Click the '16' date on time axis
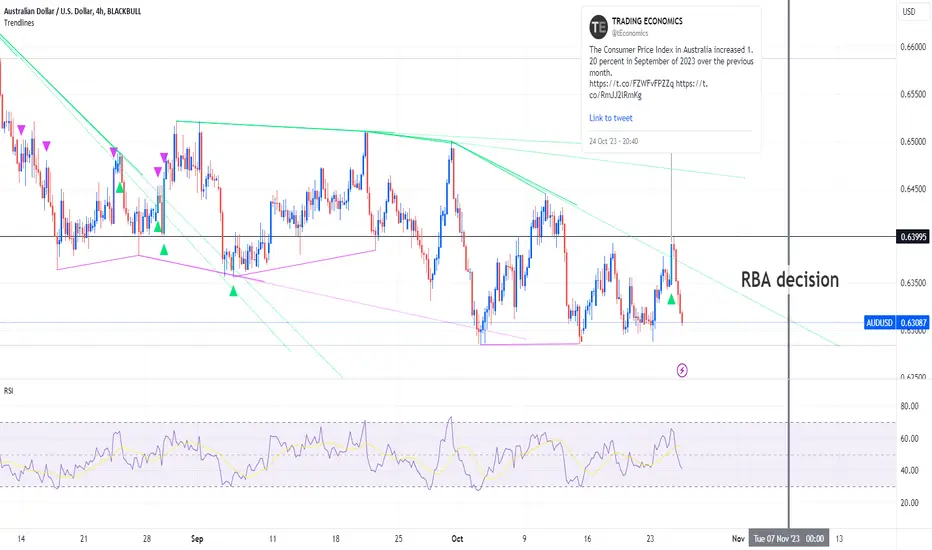The image size is (932, 550). coord(587,539)
